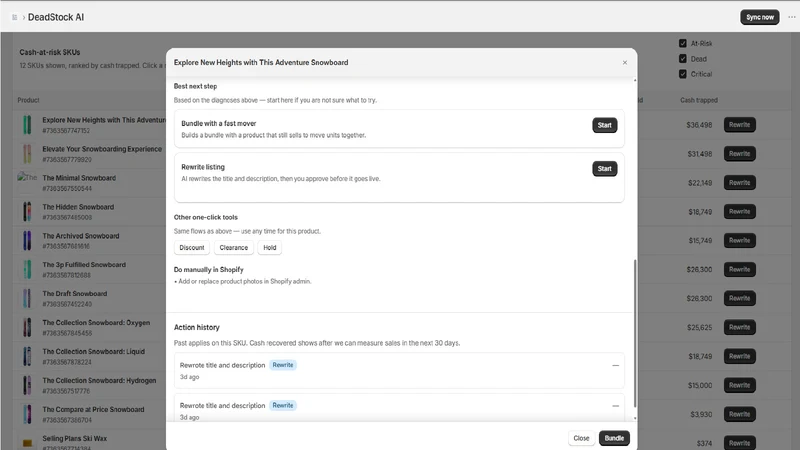This screenshot has width=800, height=450.
Task: Click Rewrite tag on second history entry
Action: click(x=283, y=406)
